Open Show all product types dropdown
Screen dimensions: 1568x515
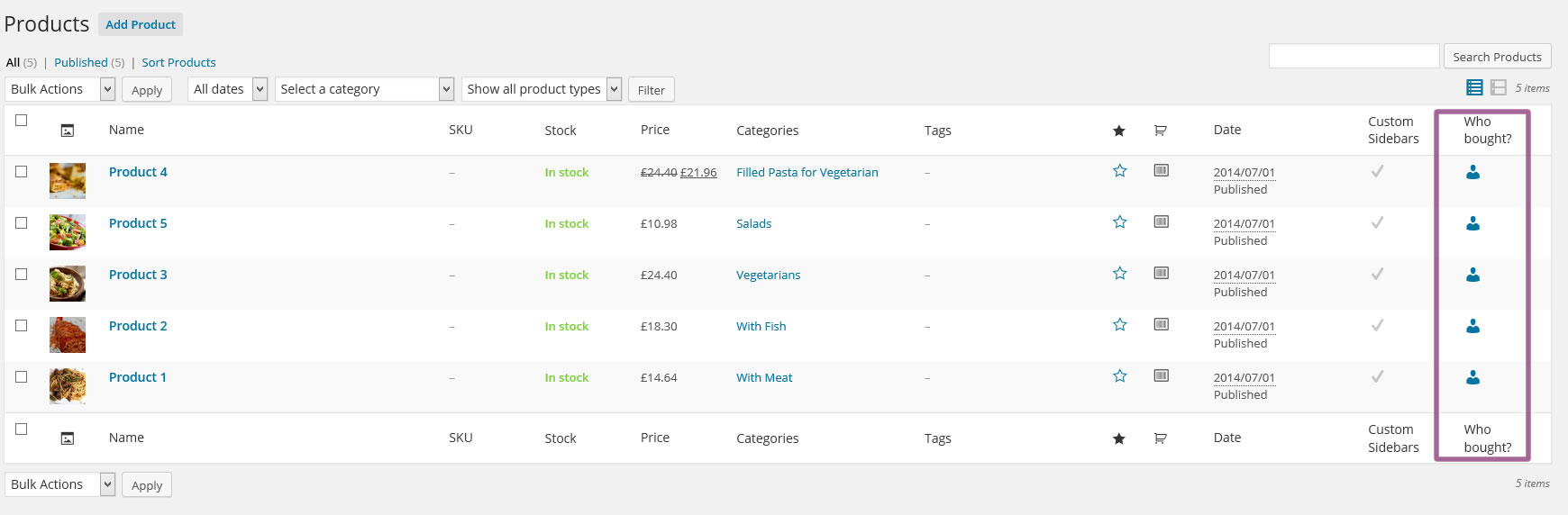(x=542, y=89)
